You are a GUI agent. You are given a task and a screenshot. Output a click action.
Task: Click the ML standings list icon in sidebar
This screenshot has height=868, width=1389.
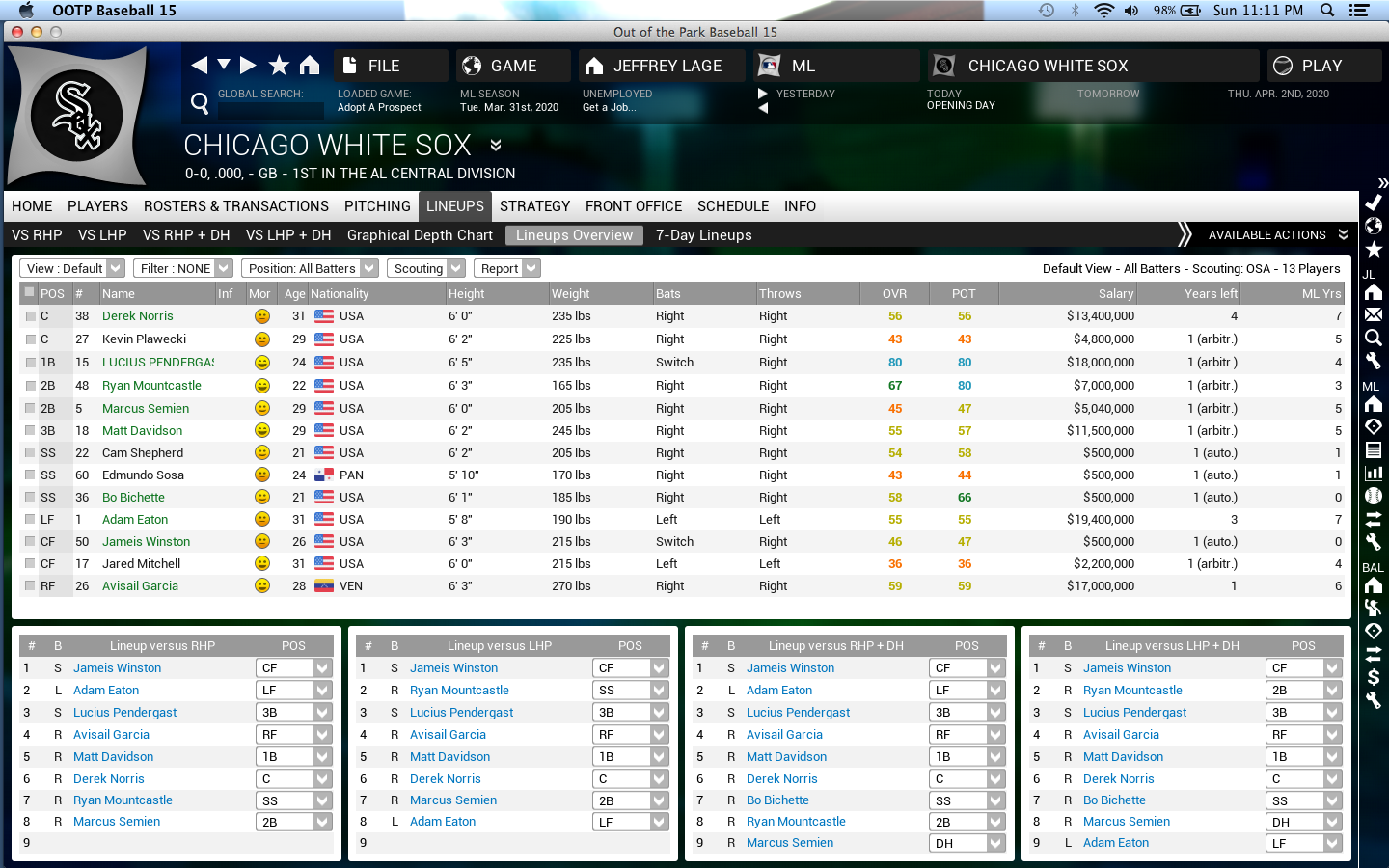(x=1374, y=449)
